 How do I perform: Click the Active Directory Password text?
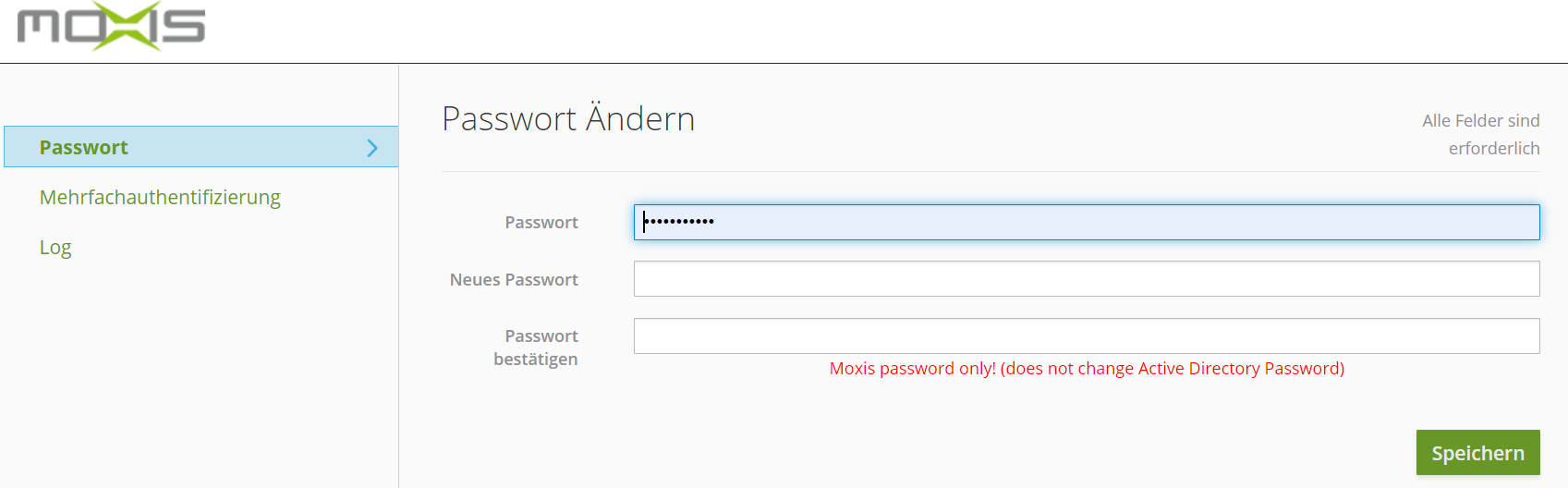[1241, 369]
